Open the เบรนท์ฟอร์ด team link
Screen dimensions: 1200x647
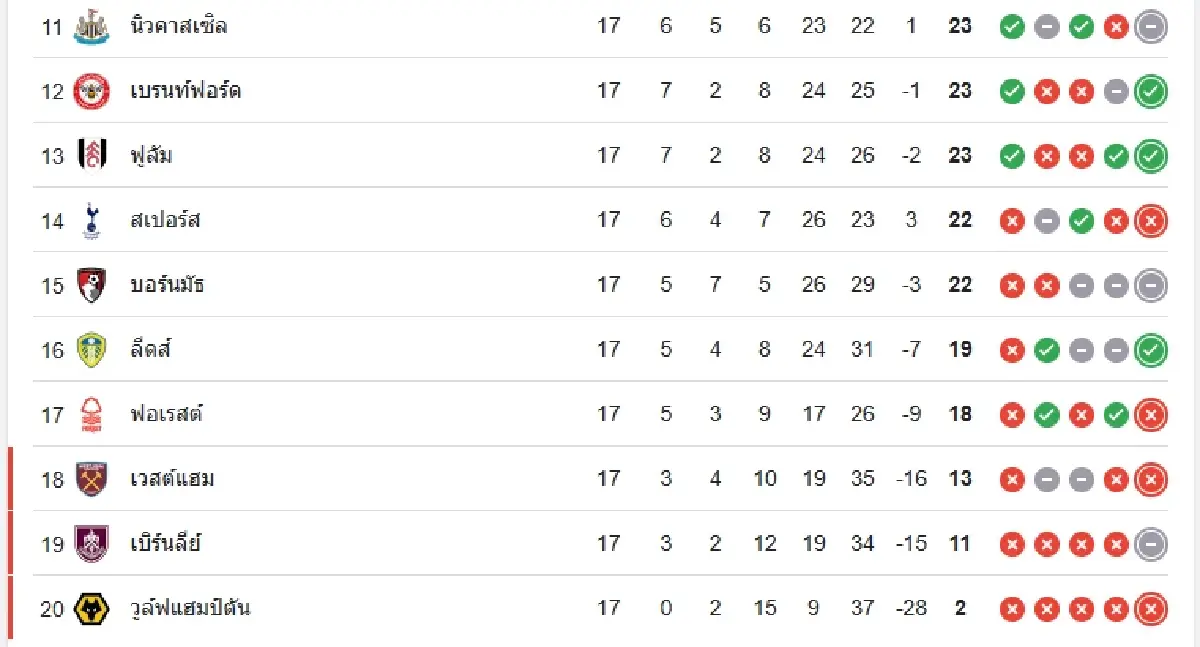(186, 91)
